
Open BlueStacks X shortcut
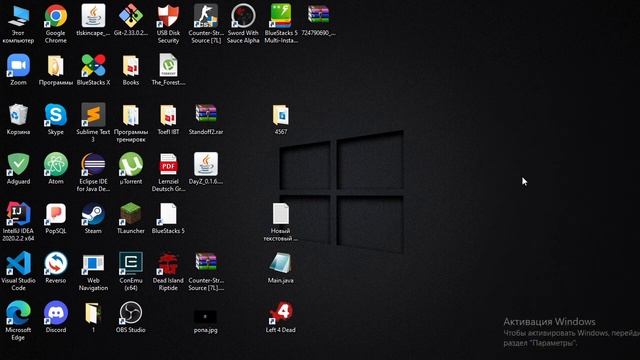[93, 65]
